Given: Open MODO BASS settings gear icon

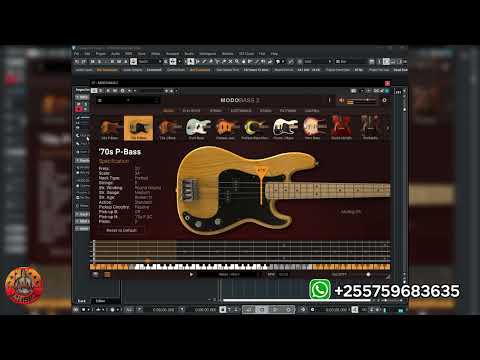Looking at the screenshot, I should [x=384, y=100].
